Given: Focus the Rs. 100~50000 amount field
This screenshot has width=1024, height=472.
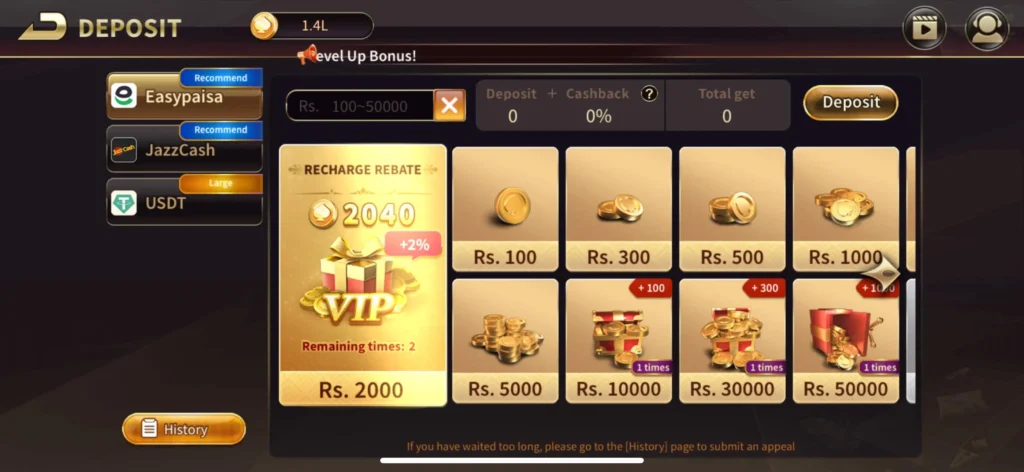Looking at the screenshot, I should click(360, 106).
